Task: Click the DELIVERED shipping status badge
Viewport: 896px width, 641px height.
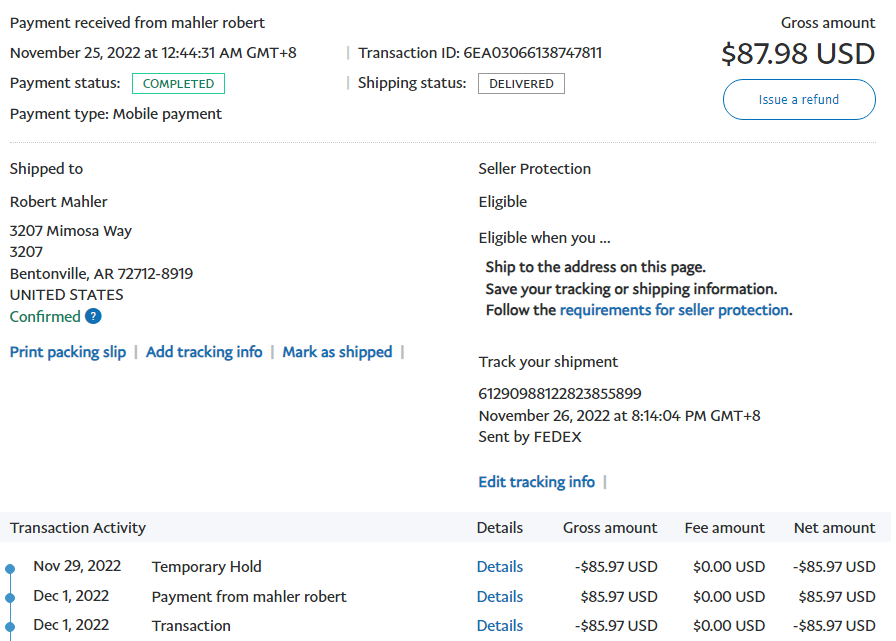Action: click(x=521, y=84)
